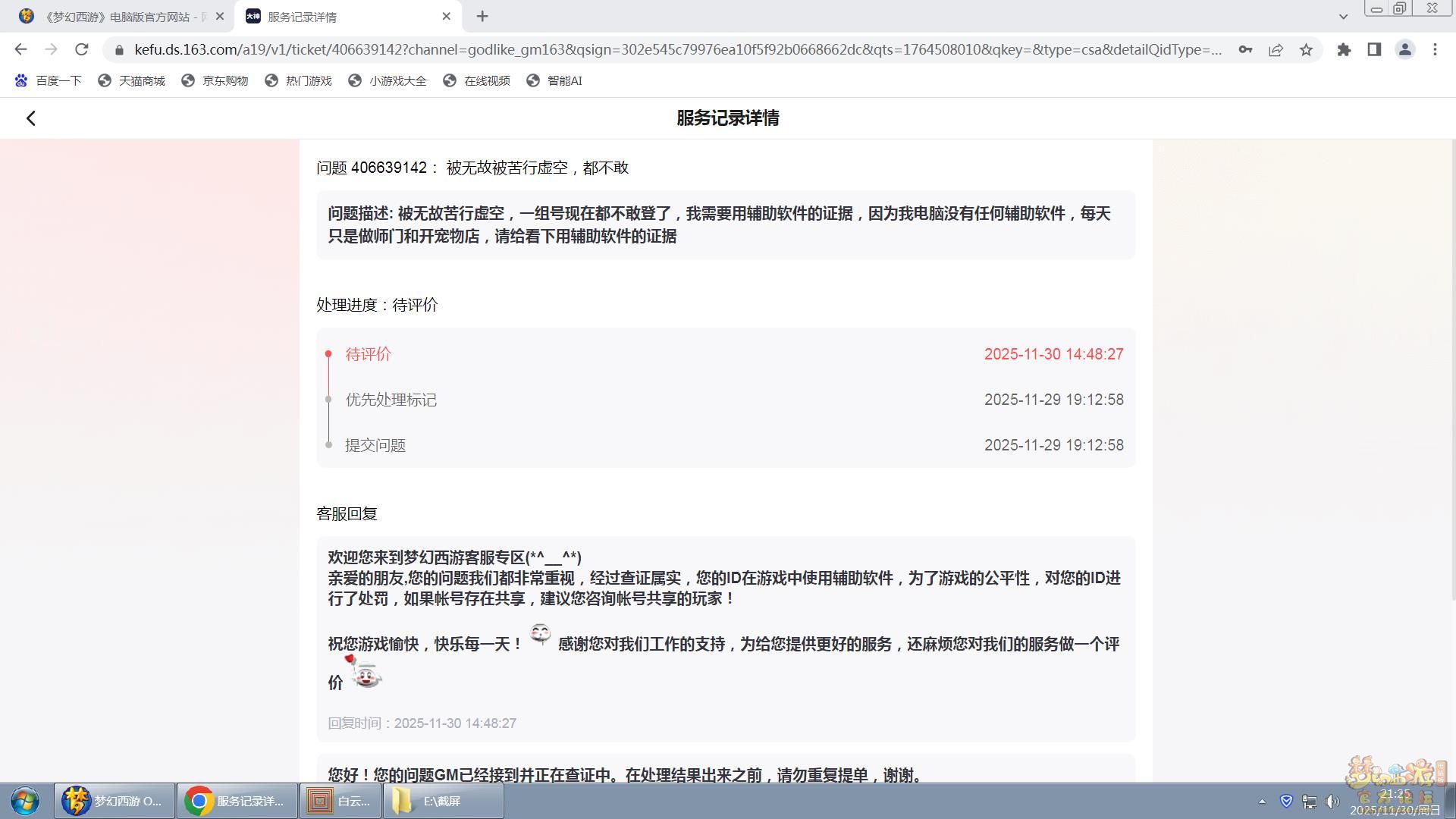The width and height of the screenshot is (1456, 819).
Task: Click the page back arrow icon
Action: pos(31,118)
